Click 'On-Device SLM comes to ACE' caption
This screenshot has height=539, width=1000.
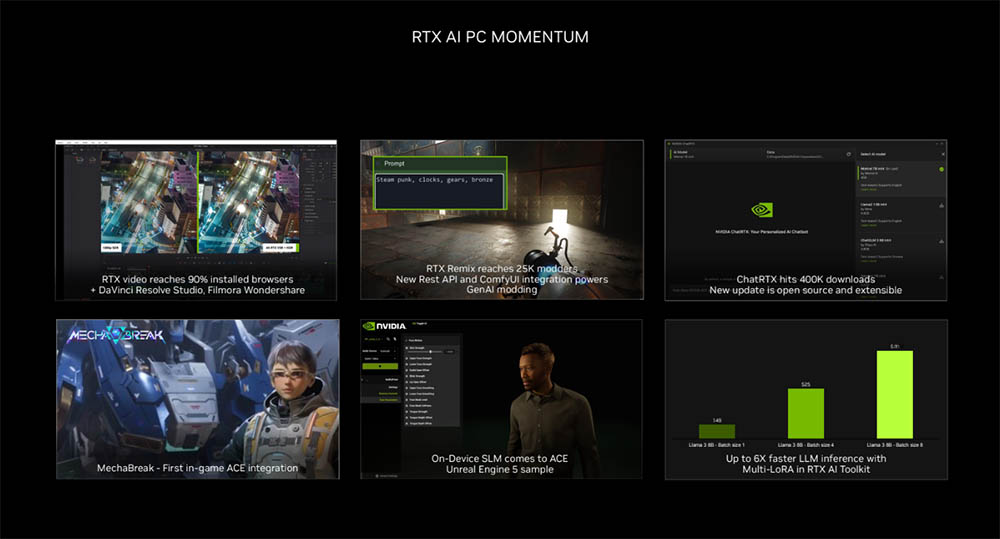499,459
